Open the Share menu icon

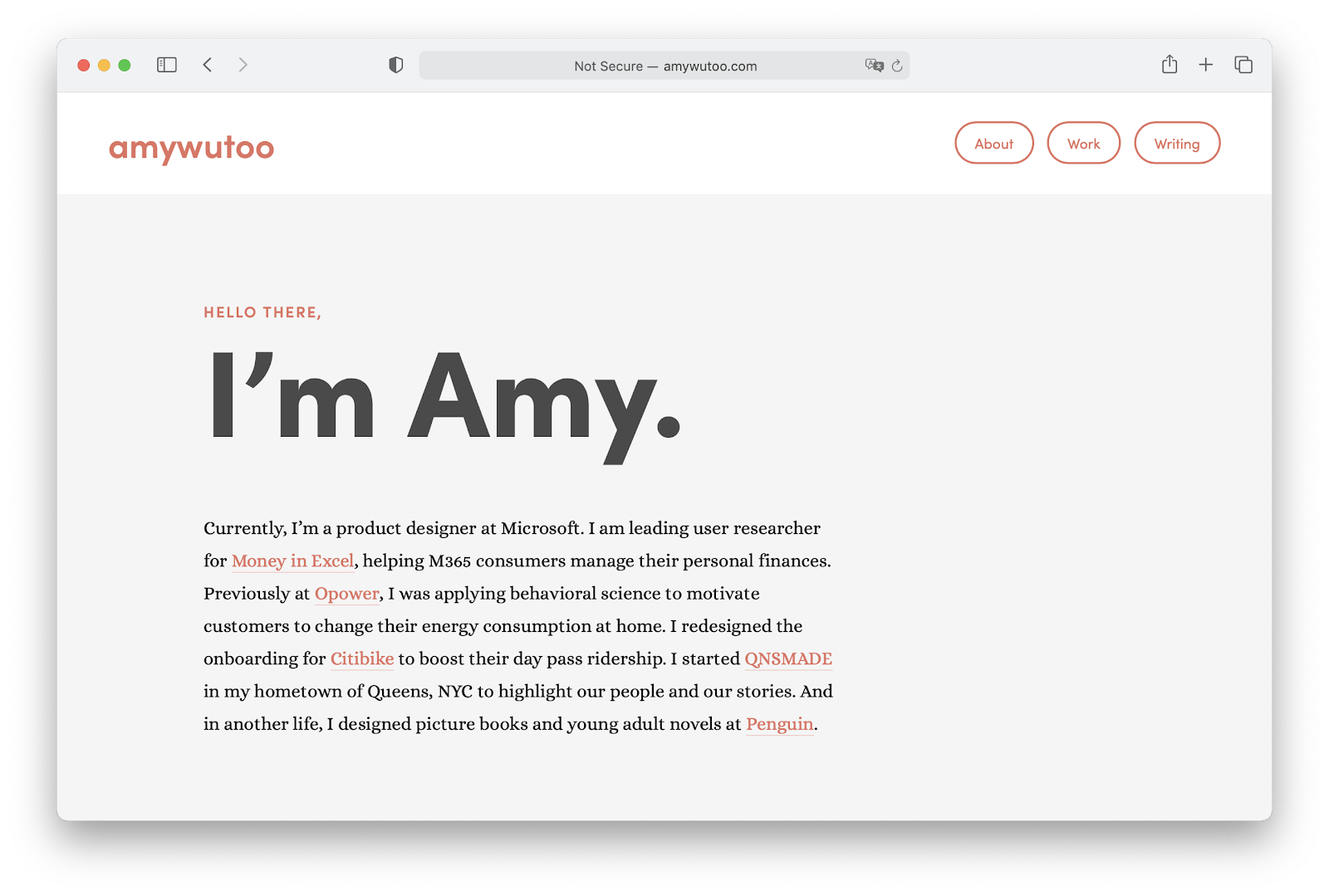(1170, 65)
